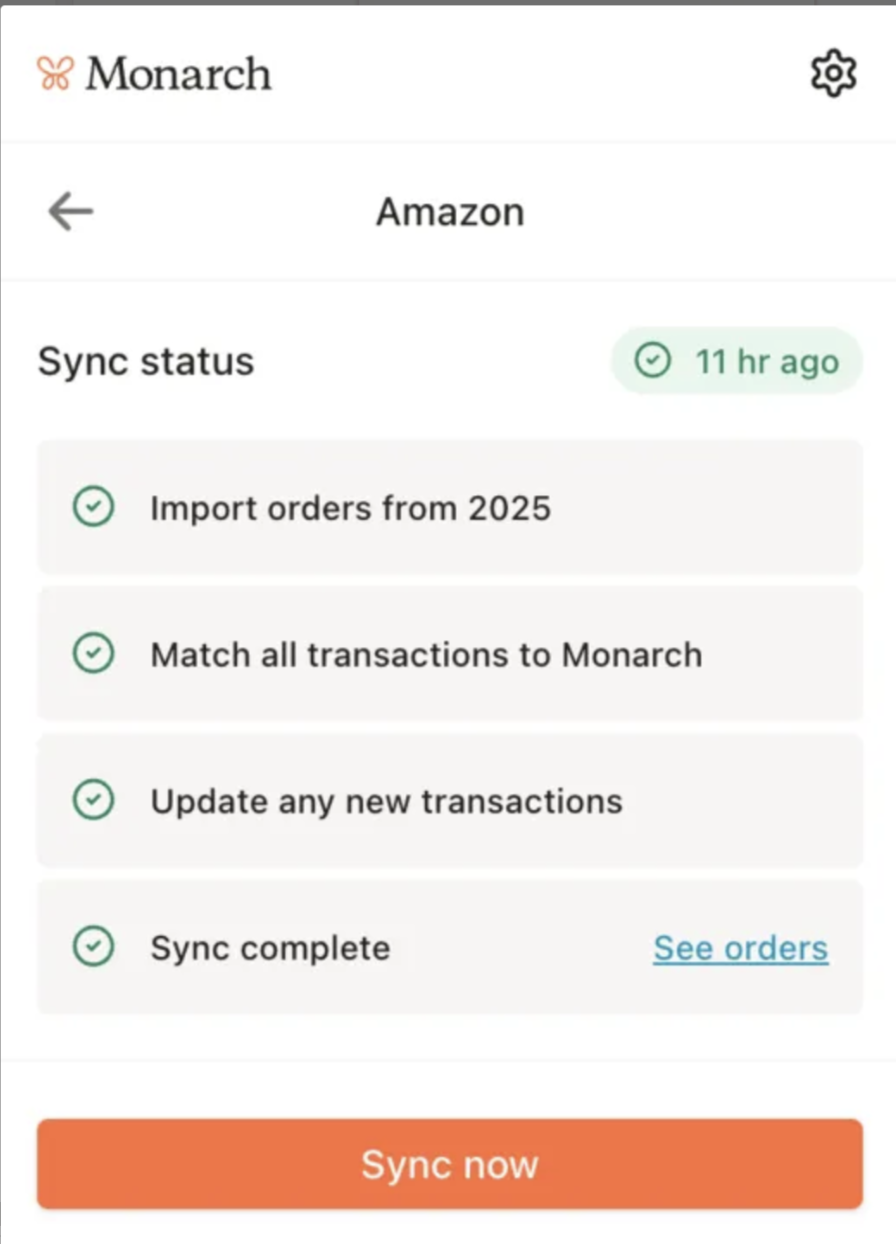Click the Monarch wordmark in the header

point(178,74)
